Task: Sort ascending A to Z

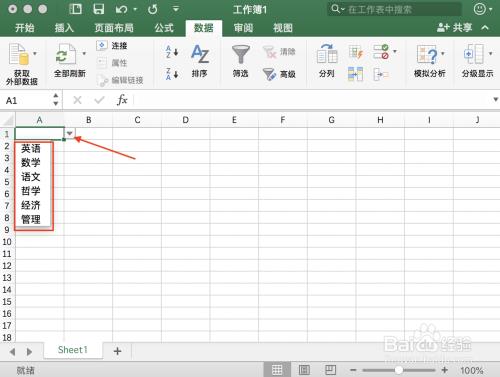Action: pyautogui.click(x=172, y=52)
